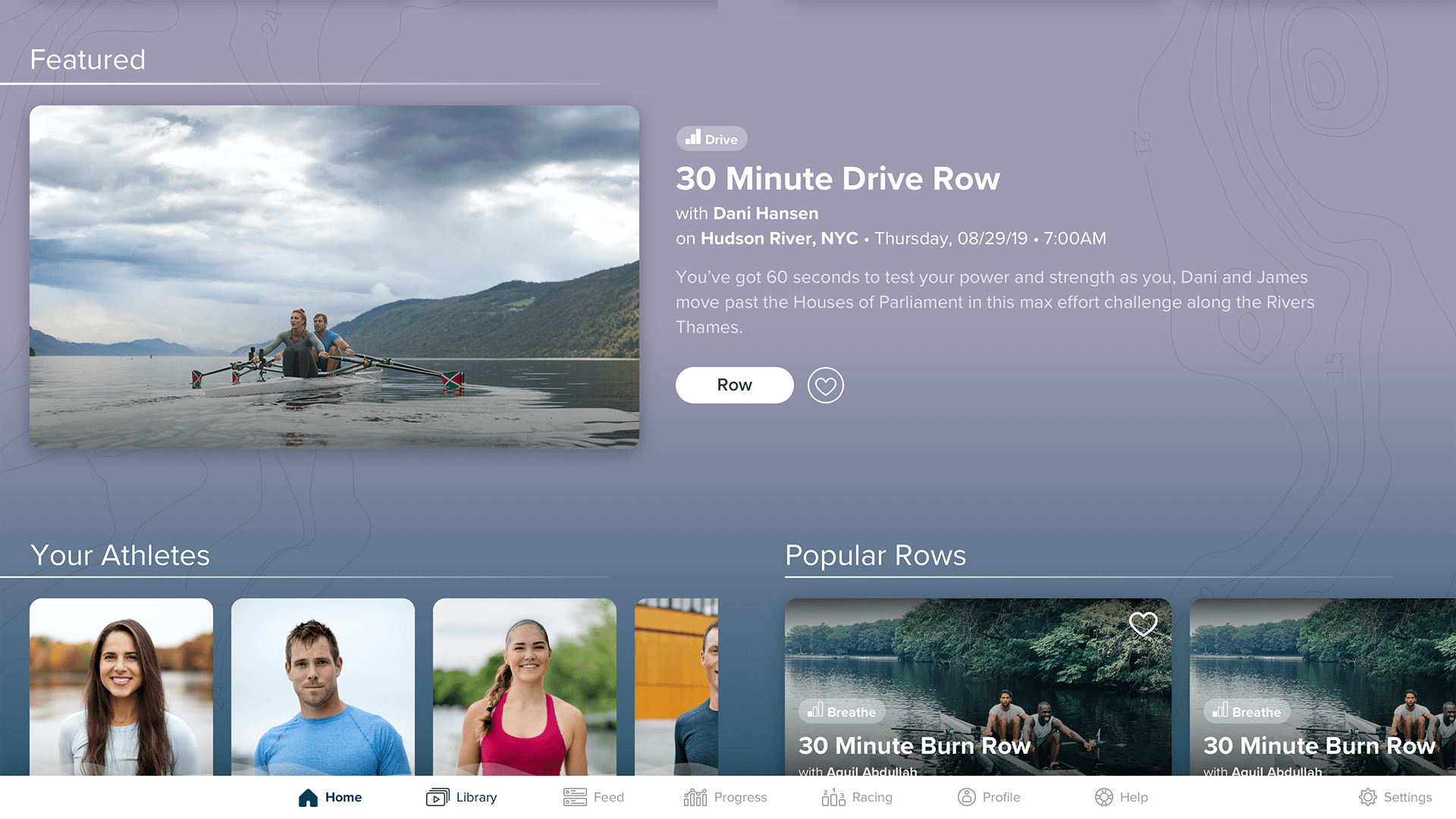Open the second 30 Minute Burn Row card
The width and height of the screenshot is (1456, 819).
1323,686
